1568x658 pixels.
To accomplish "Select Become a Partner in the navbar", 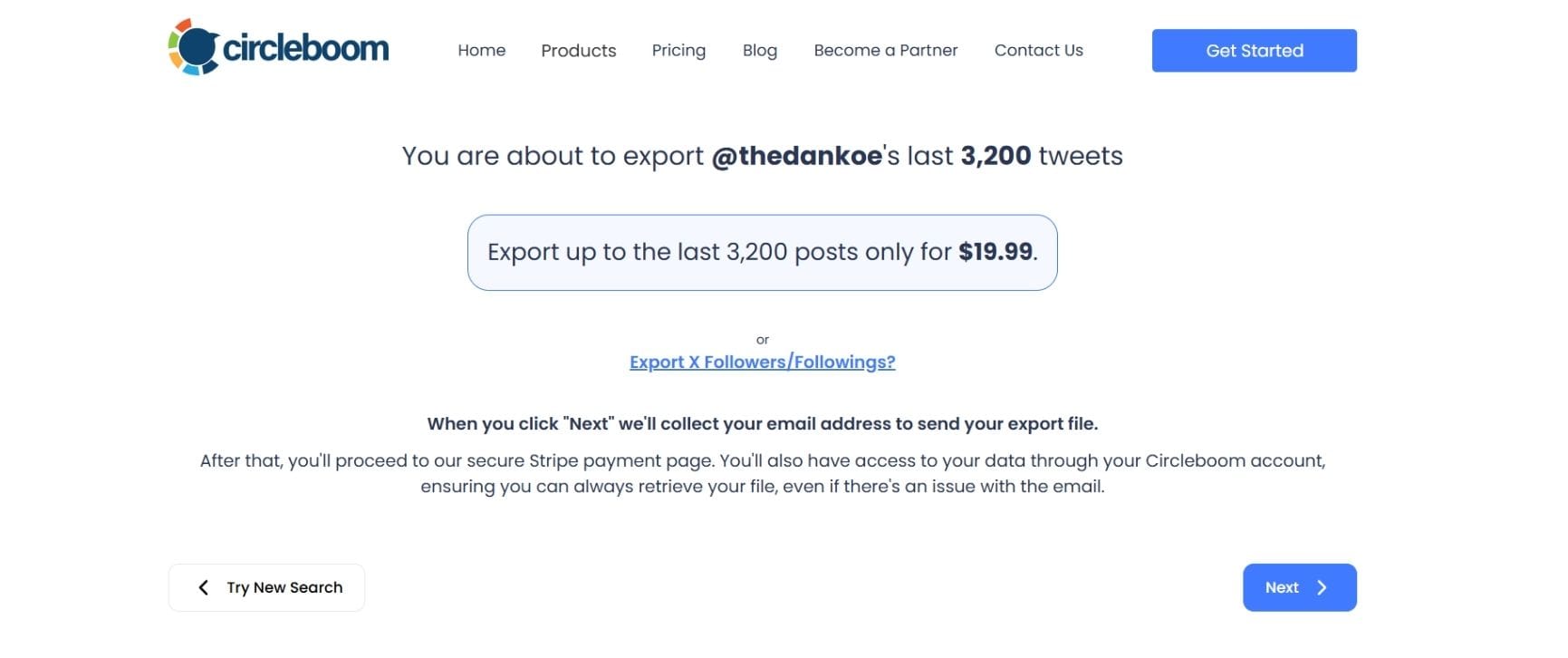I will point(885,51).
